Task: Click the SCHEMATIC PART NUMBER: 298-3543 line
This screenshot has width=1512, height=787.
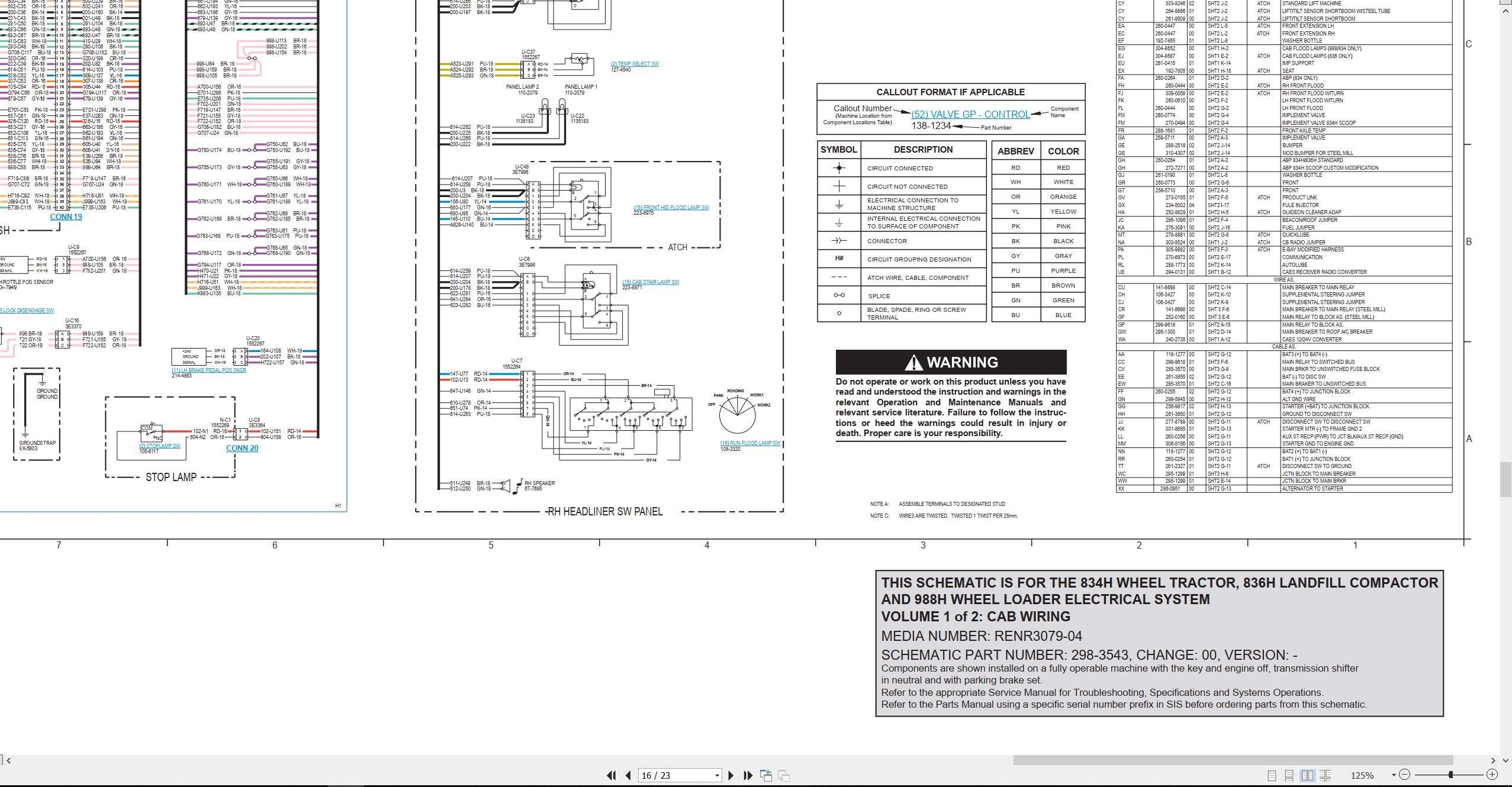Action: pyautogui.click(x=1089, y=655)
